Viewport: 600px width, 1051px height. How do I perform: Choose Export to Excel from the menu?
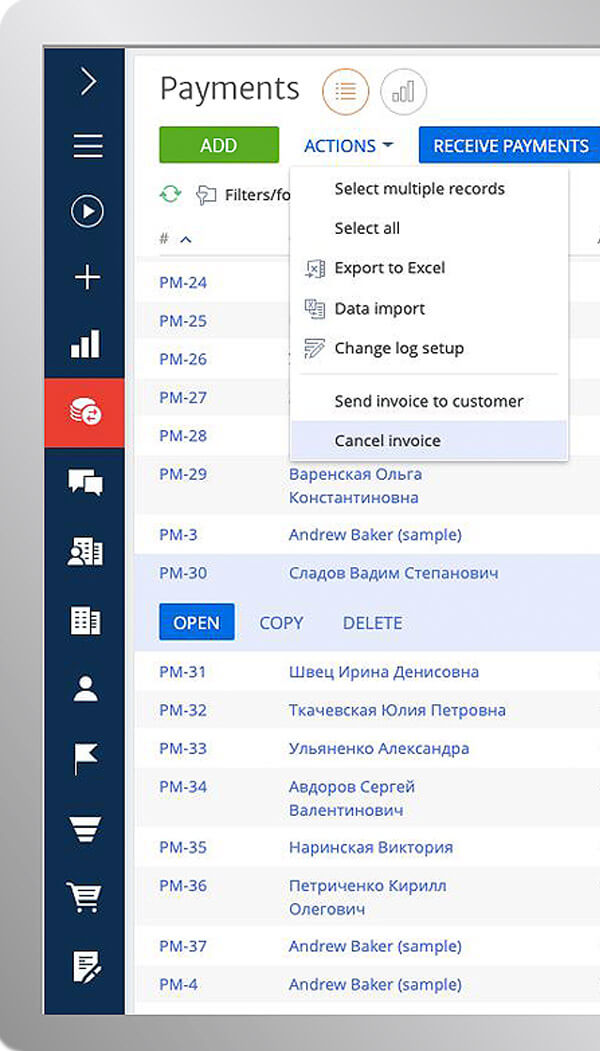pos(389,268)
